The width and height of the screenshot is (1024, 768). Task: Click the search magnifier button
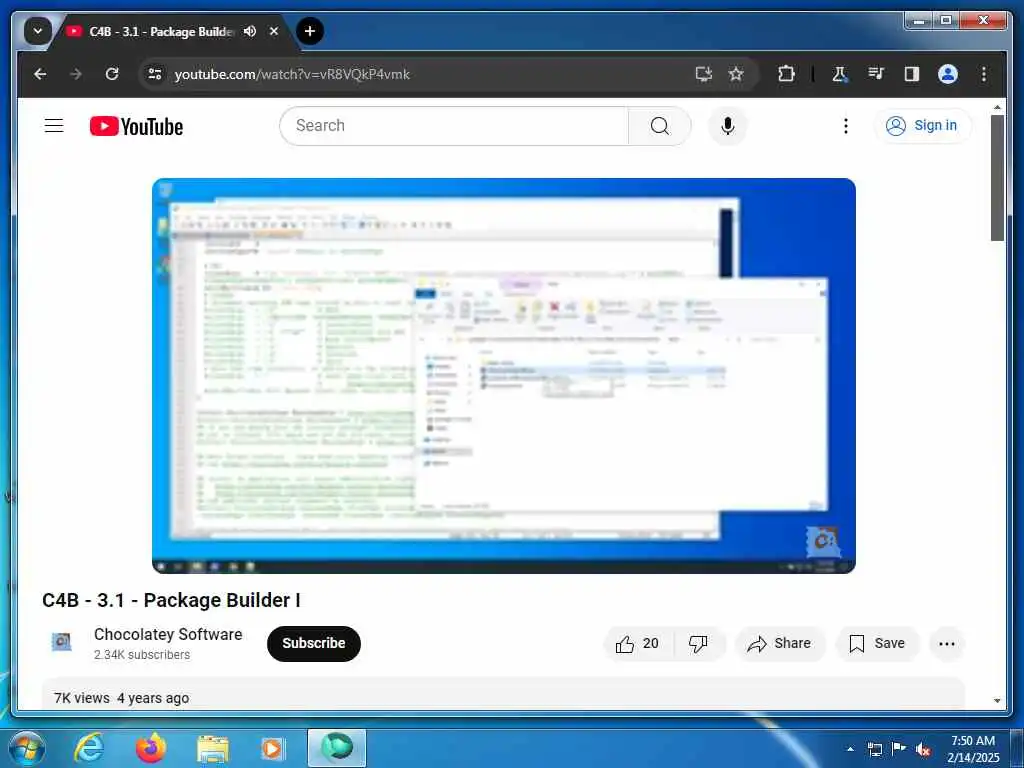click(660, 125)
